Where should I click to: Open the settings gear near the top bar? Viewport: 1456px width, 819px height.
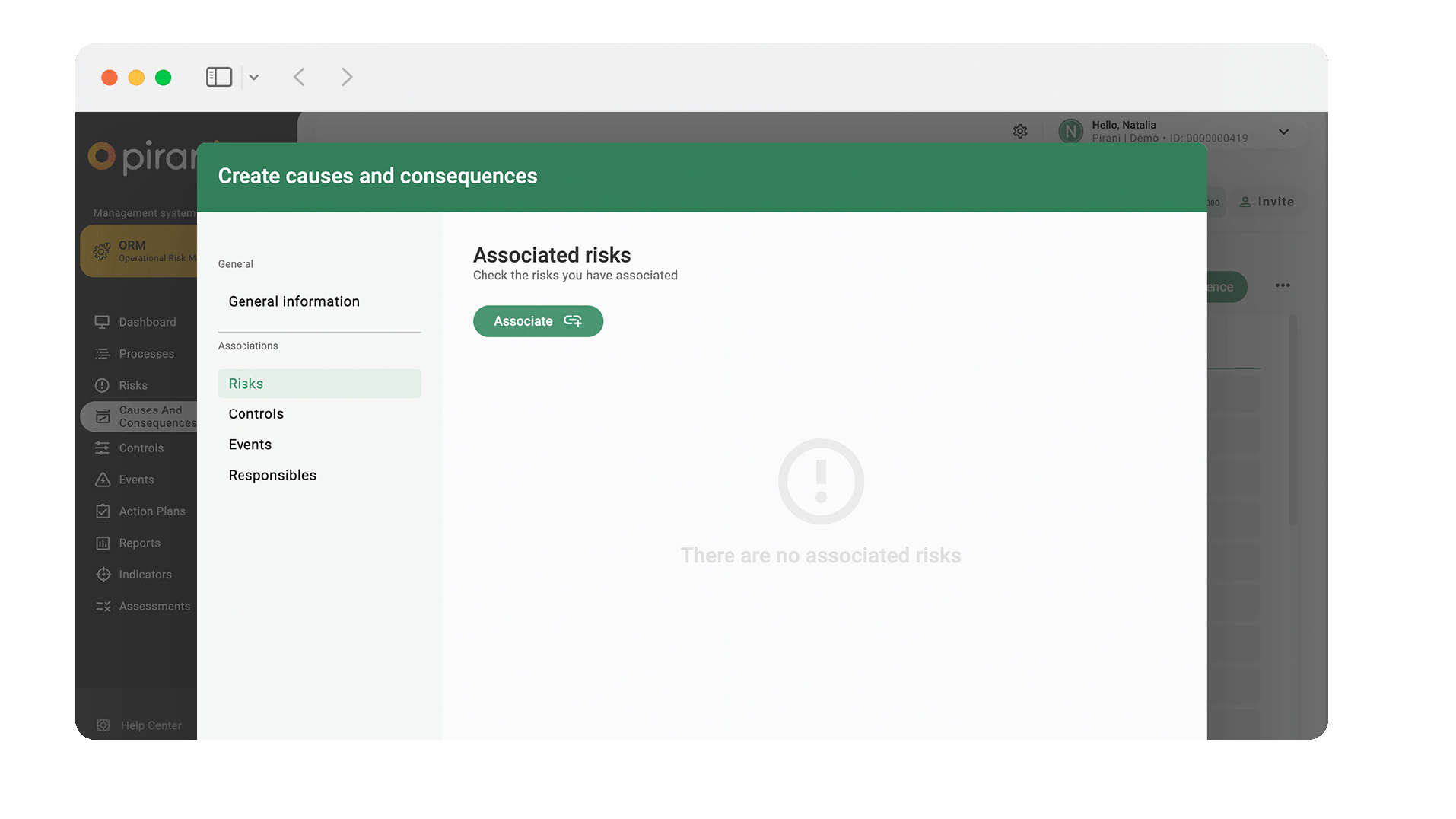coord(1020,131)
